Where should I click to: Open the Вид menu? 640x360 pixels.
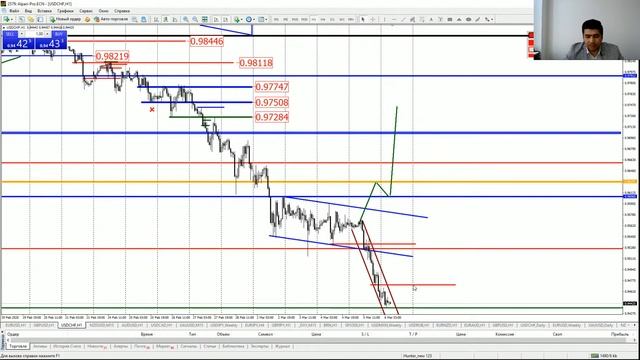28,11
